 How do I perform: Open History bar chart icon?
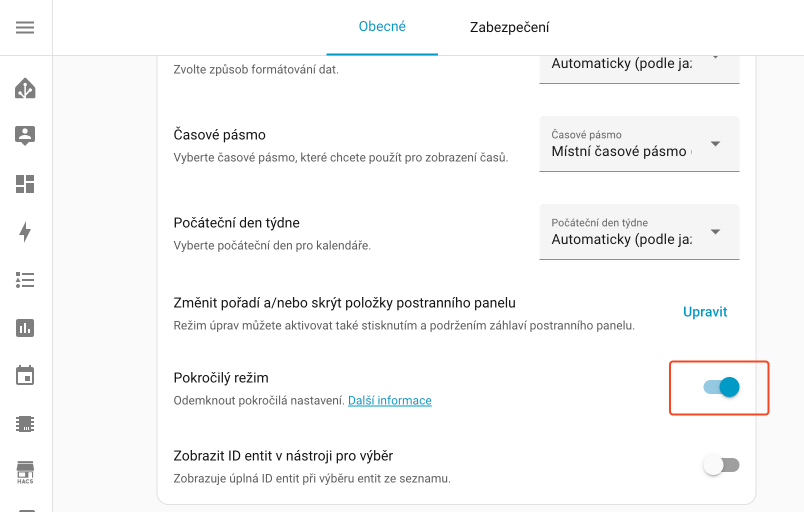25,327
